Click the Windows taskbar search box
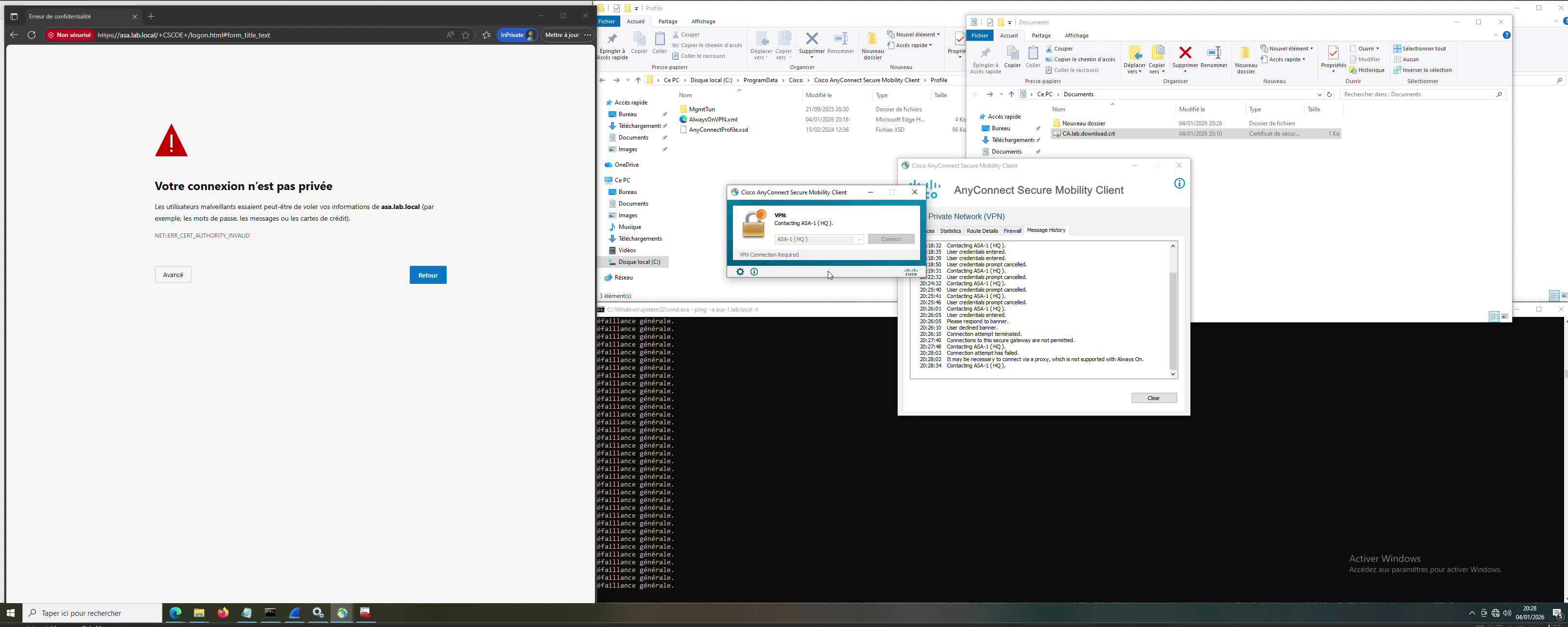 coord(92,613)
